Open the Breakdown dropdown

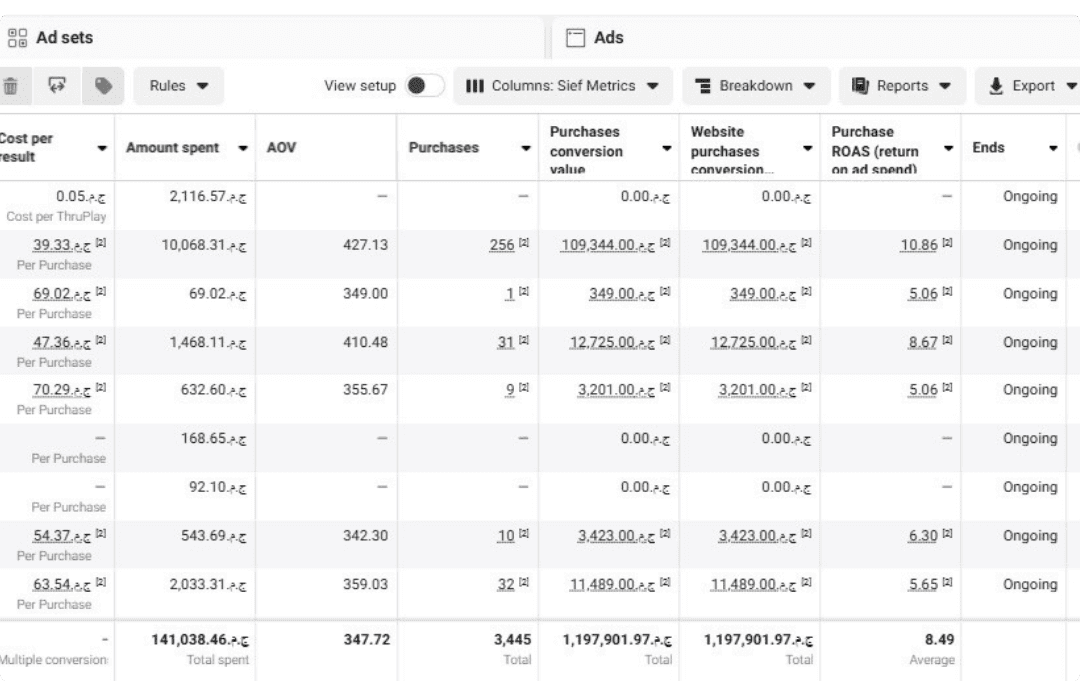click(756, 86)
